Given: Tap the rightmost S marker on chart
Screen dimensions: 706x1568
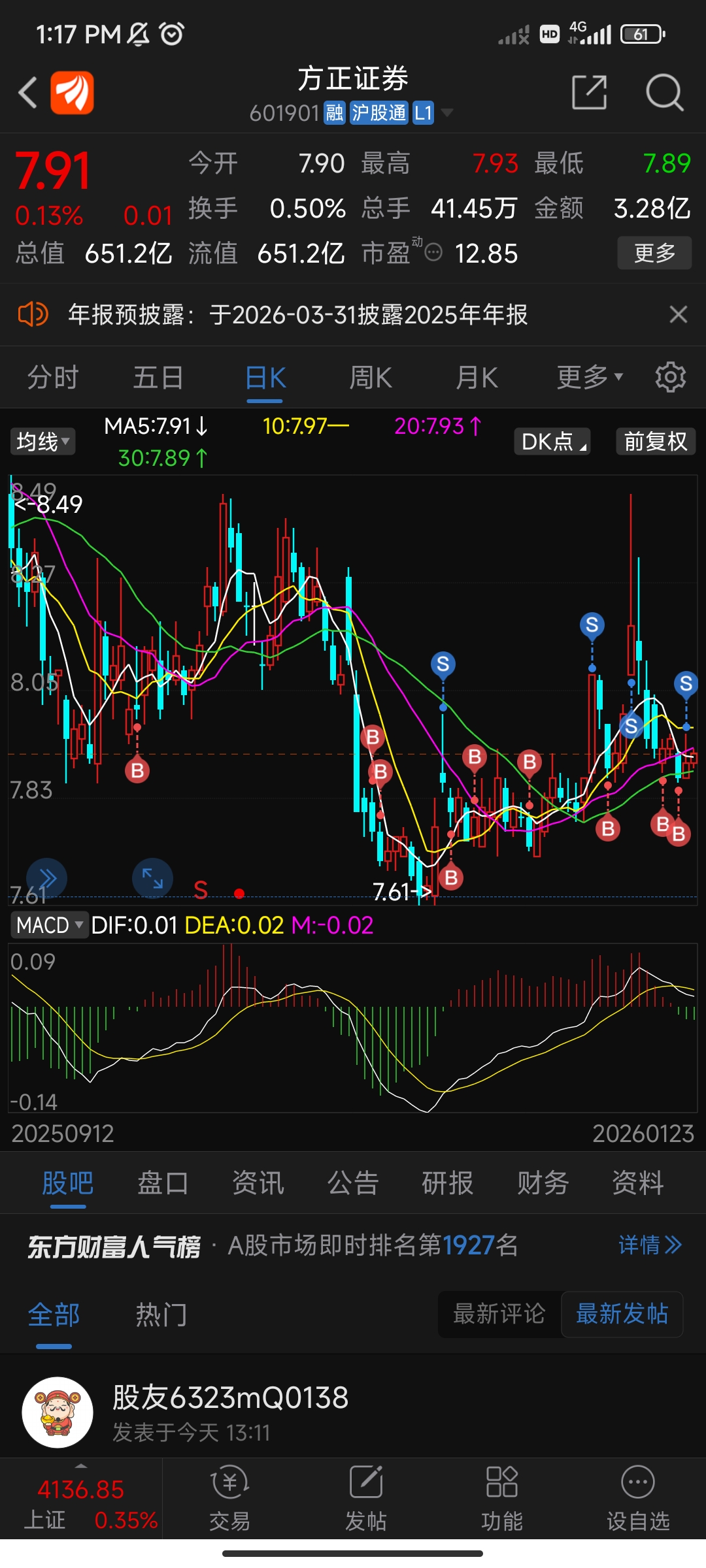Looking at the screenshot, I should pos(686,683).
